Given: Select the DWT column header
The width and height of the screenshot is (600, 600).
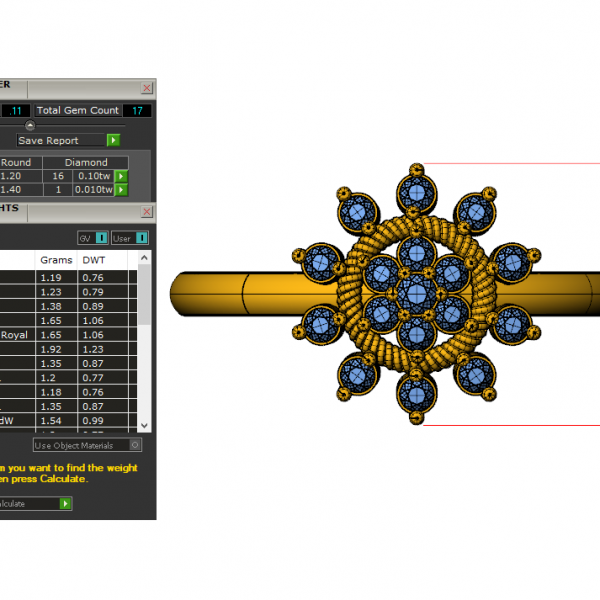Looking at the screenshot, I should click(93, 259).
